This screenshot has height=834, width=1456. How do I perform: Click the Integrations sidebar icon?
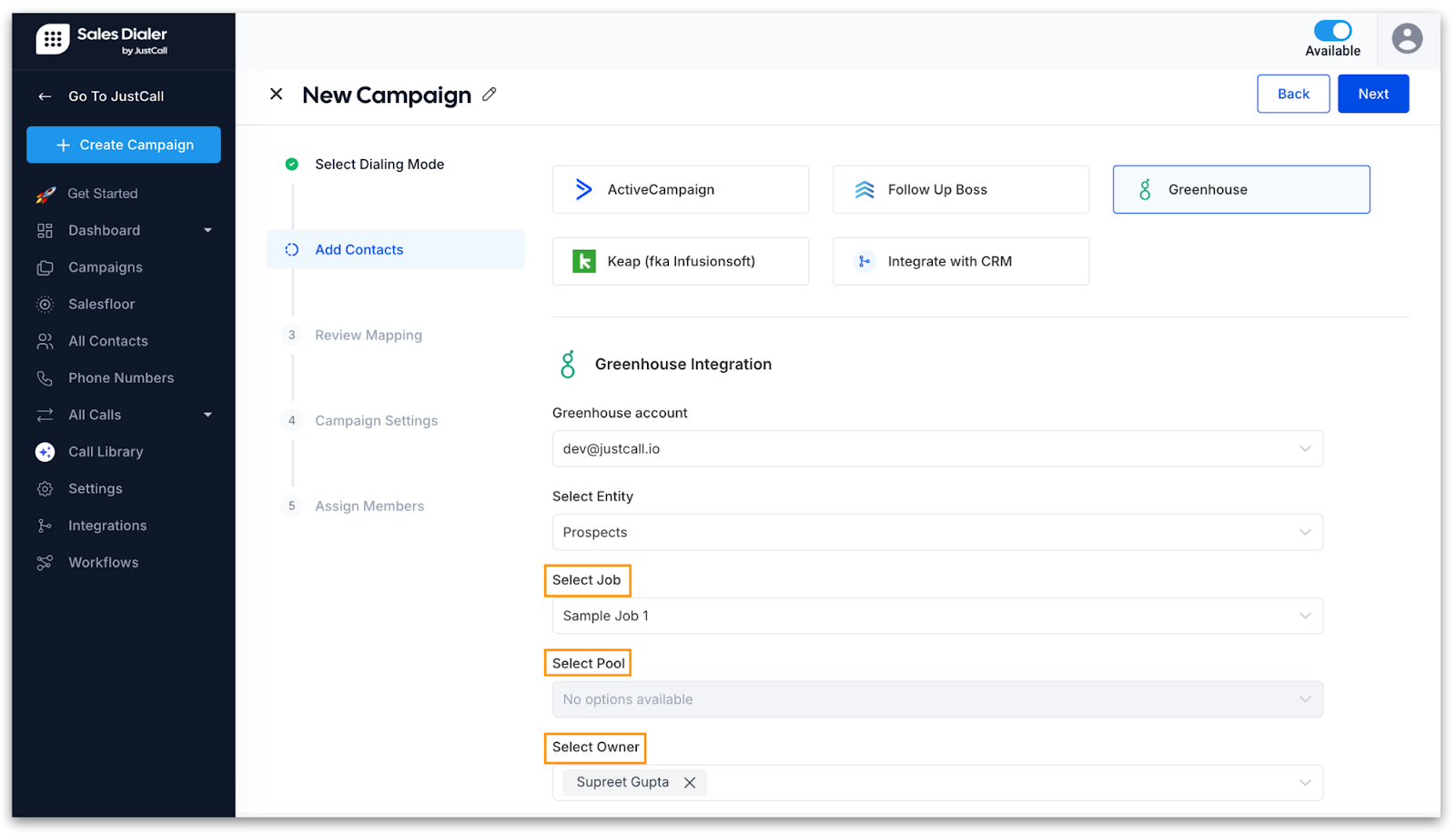tap(45, 526)
